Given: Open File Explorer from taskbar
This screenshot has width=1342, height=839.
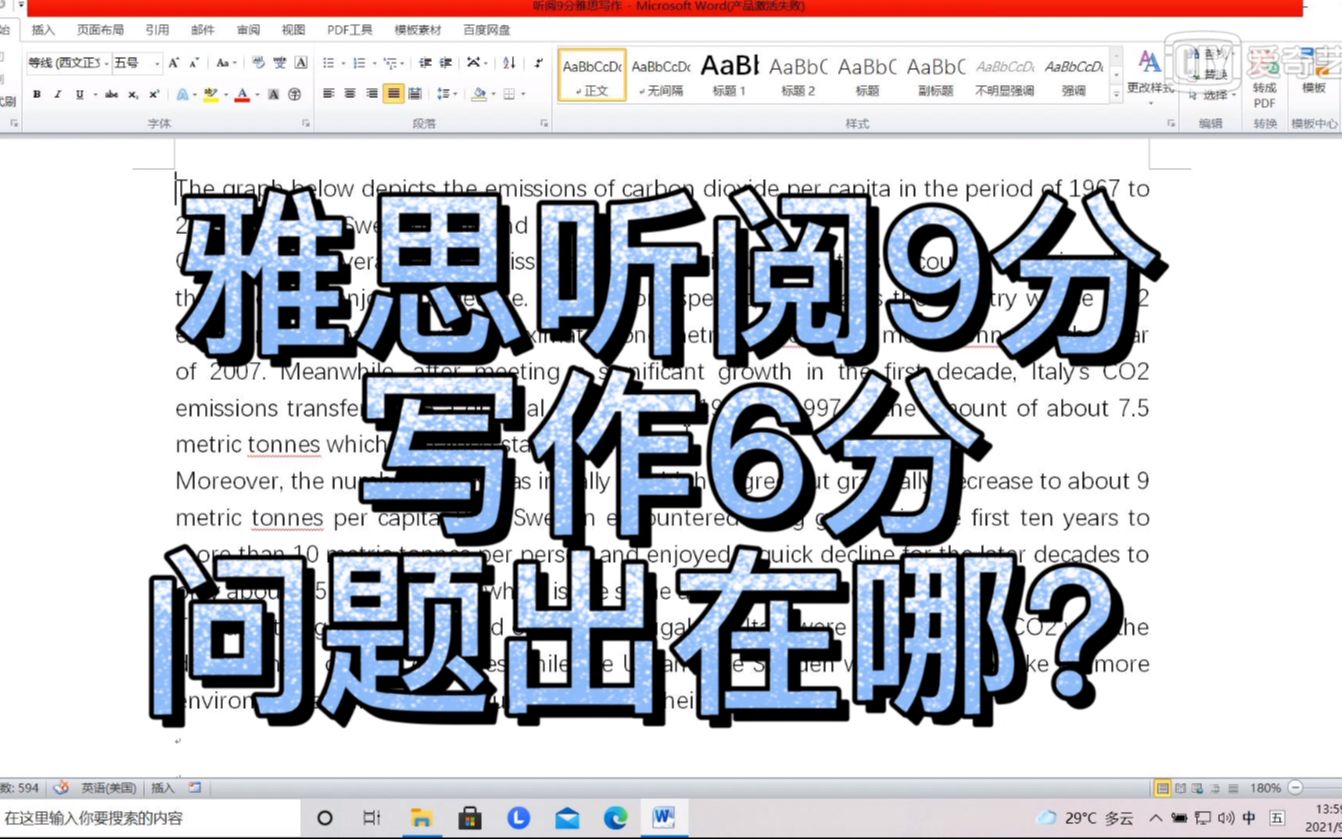Looking at the screenshot, I should click(x=420, y=818).
